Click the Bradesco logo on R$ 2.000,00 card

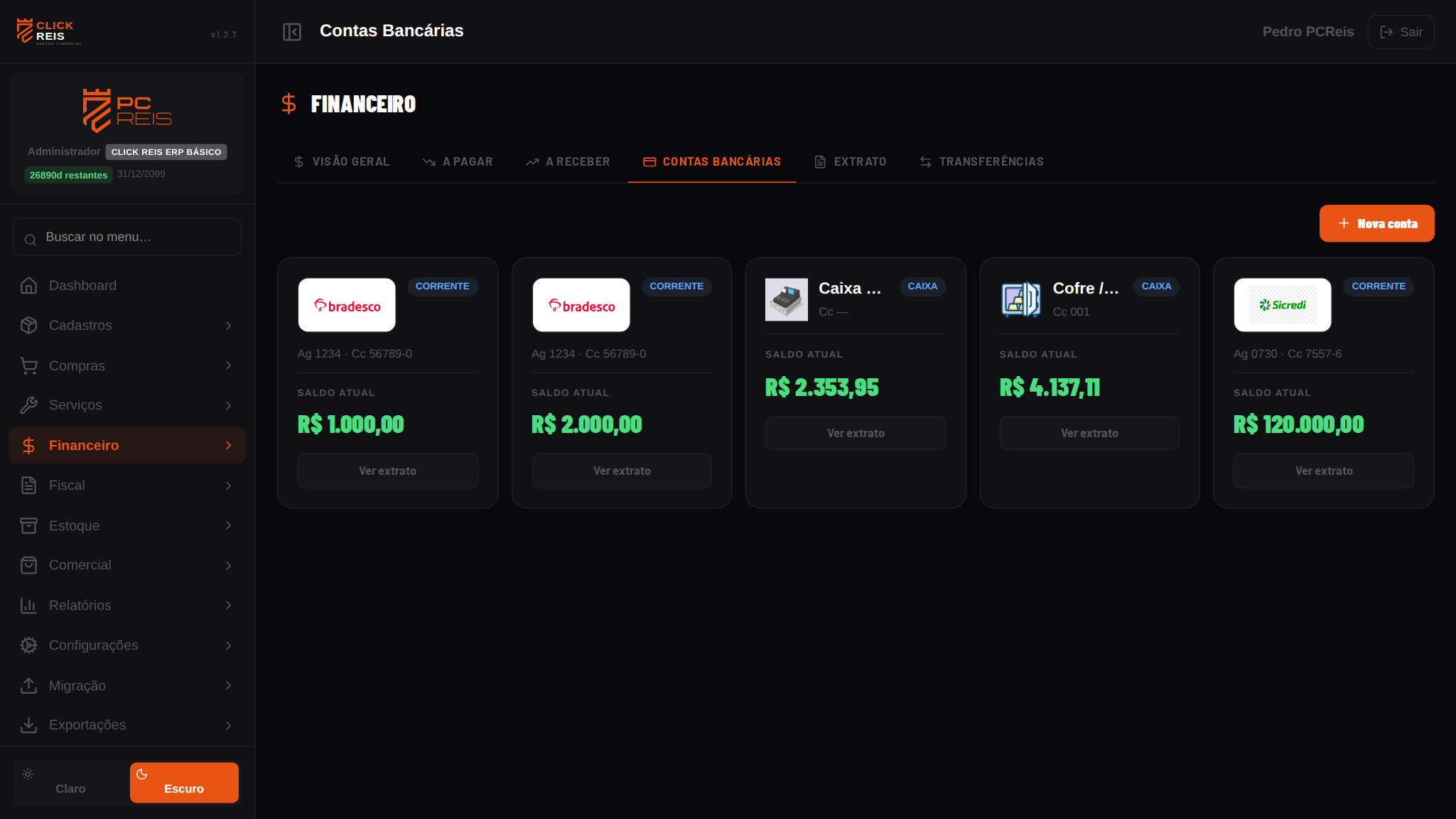point(581,305)
